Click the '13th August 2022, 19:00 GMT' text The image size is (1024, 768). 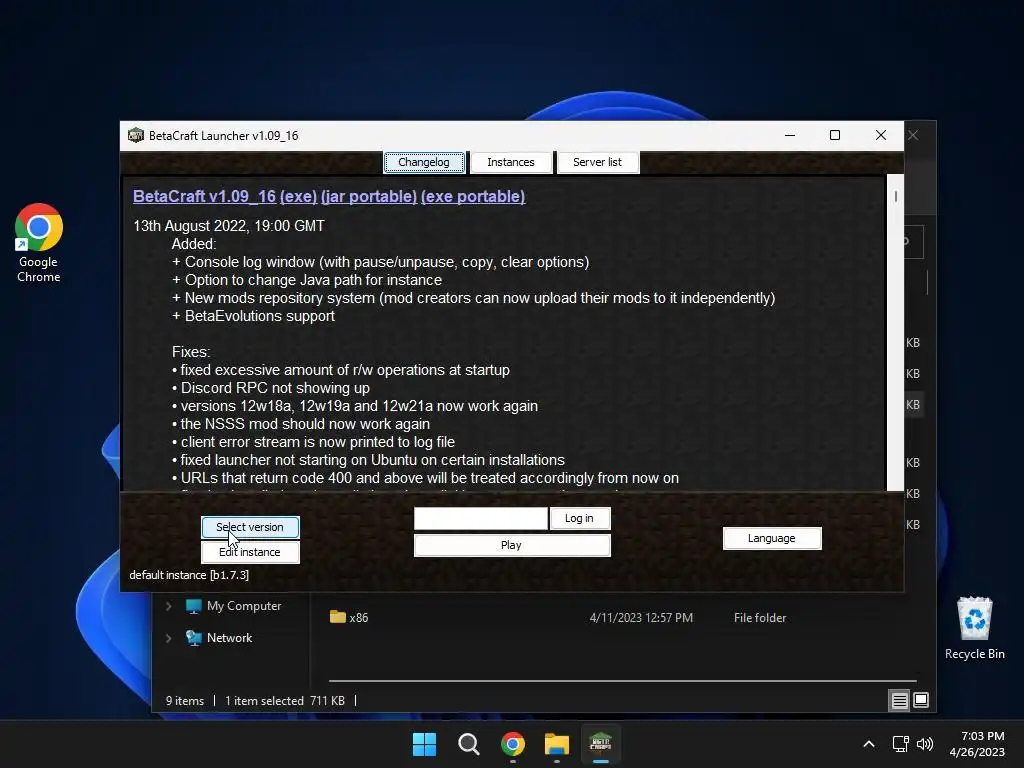click(x=229, y=226)
